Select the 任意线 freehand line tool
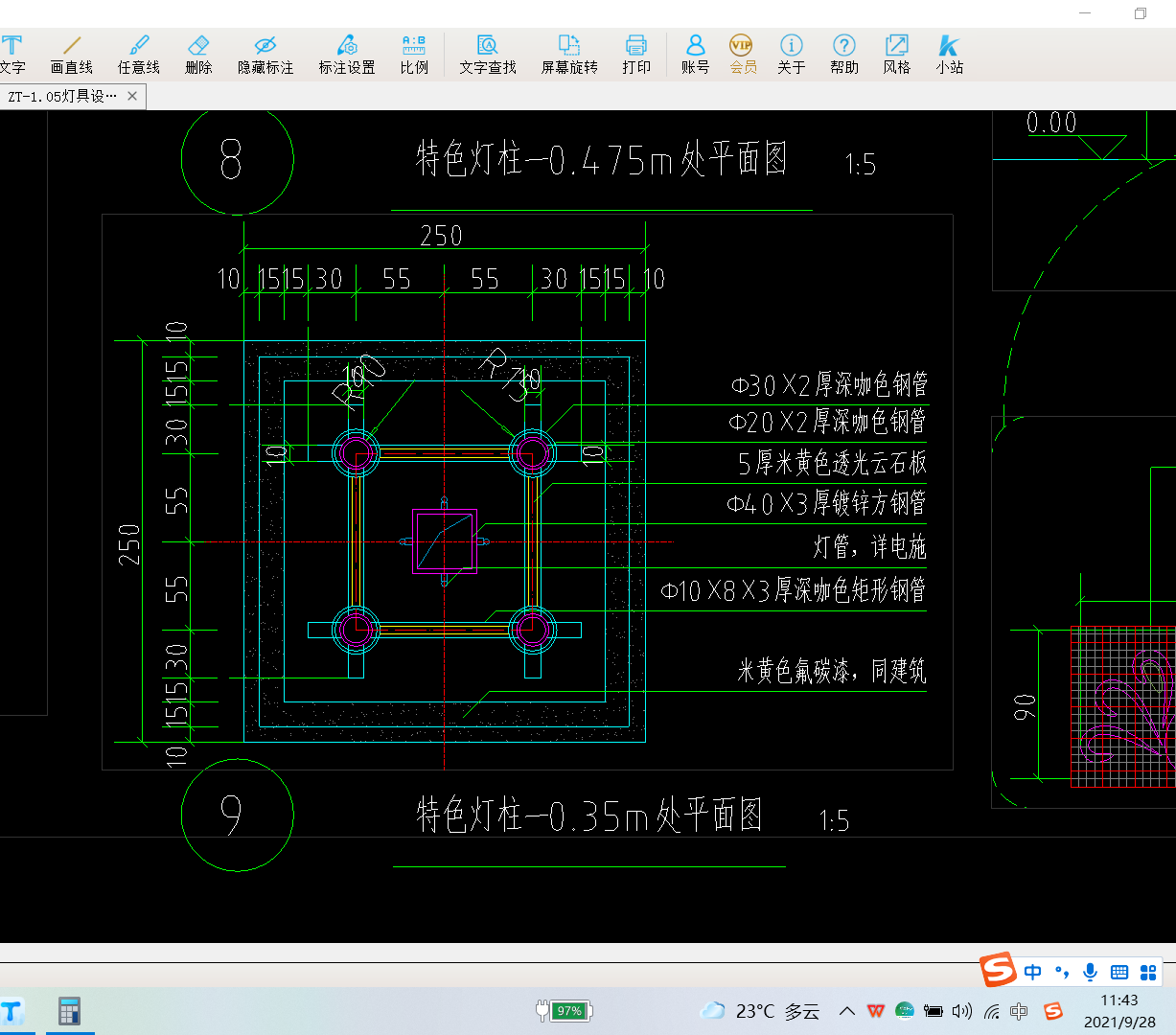Screen dimensions: 1176x1035 pos(139,55)
